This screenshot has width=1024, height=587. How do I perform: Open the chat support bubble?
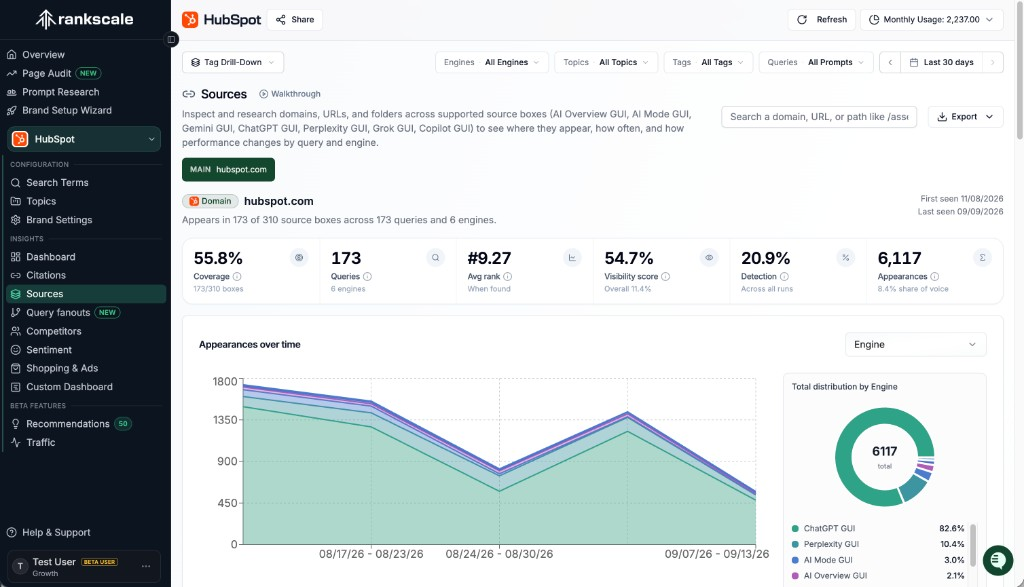click(x=998, y=560)
